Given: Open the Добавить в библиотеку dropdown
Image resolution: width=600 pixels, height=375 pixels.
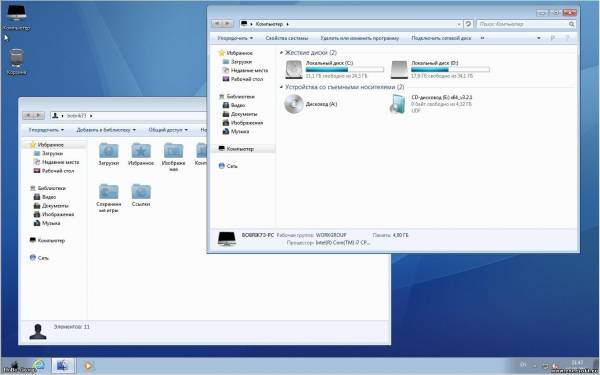Looking at the screenshot, I should pyautogui.click(x=106, y=130).
